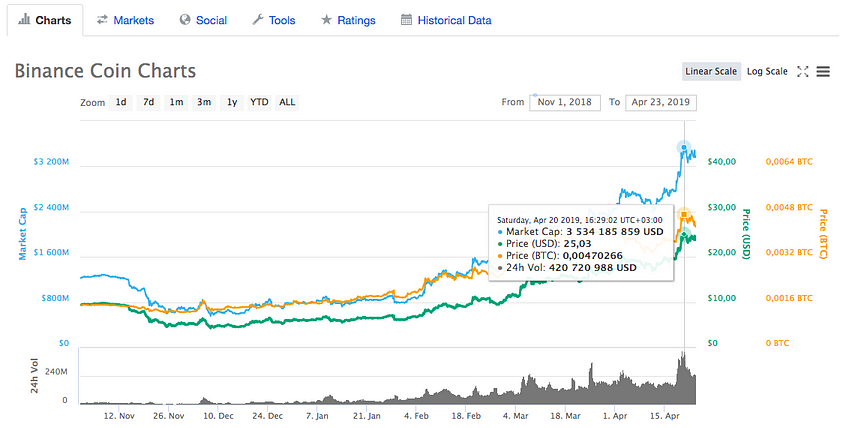Set zoom range to 1d

(x=121, y=102)
